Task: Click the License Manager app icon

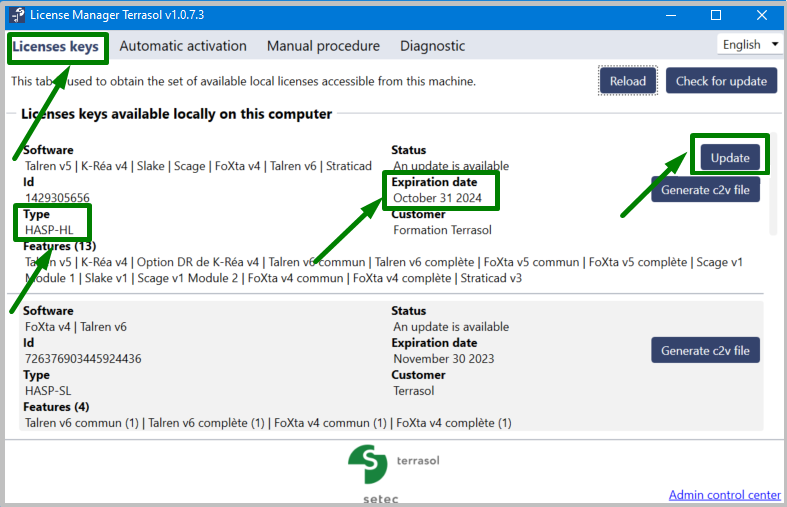Action: tap(18, 15)
